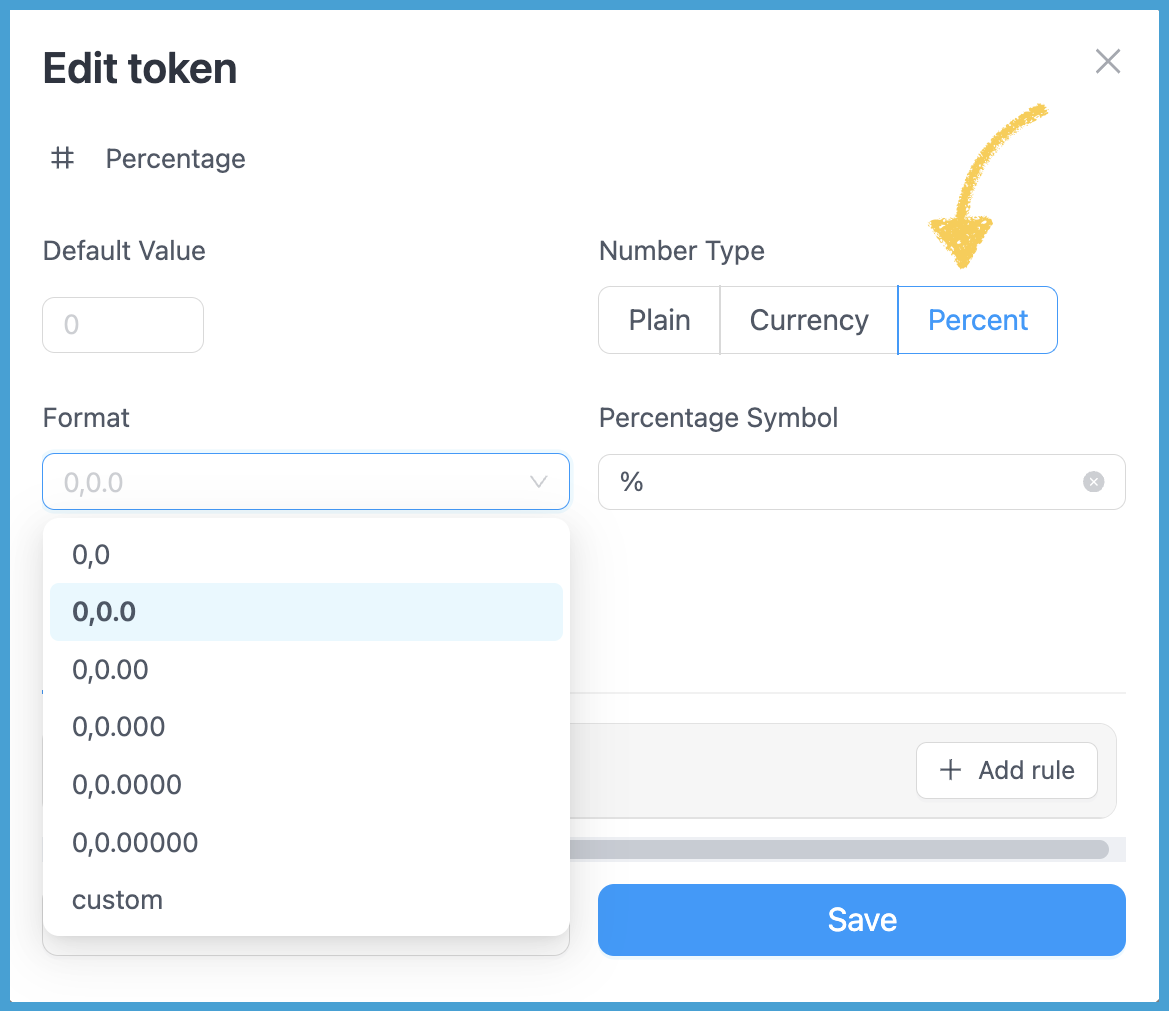
Task: Choose the Percent number type
Action: (978, 320)
